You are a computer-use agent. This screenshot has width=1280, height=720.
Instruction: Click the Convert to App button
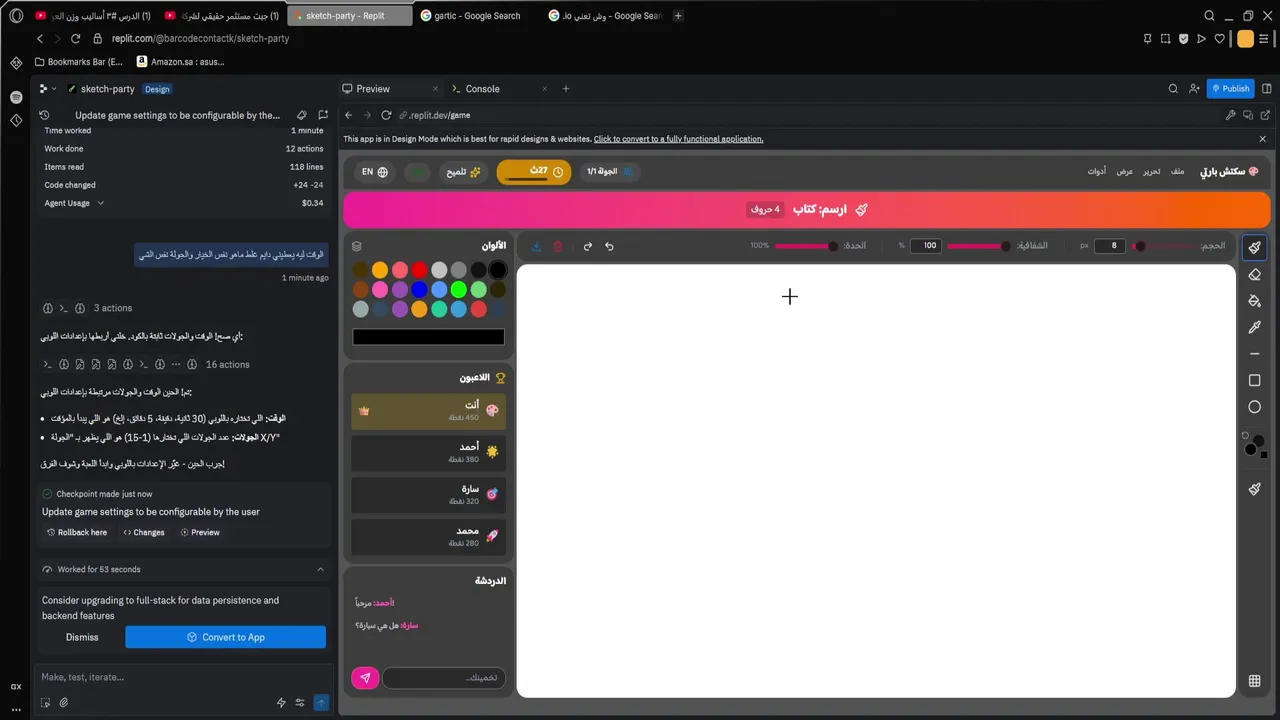point(226,637)
